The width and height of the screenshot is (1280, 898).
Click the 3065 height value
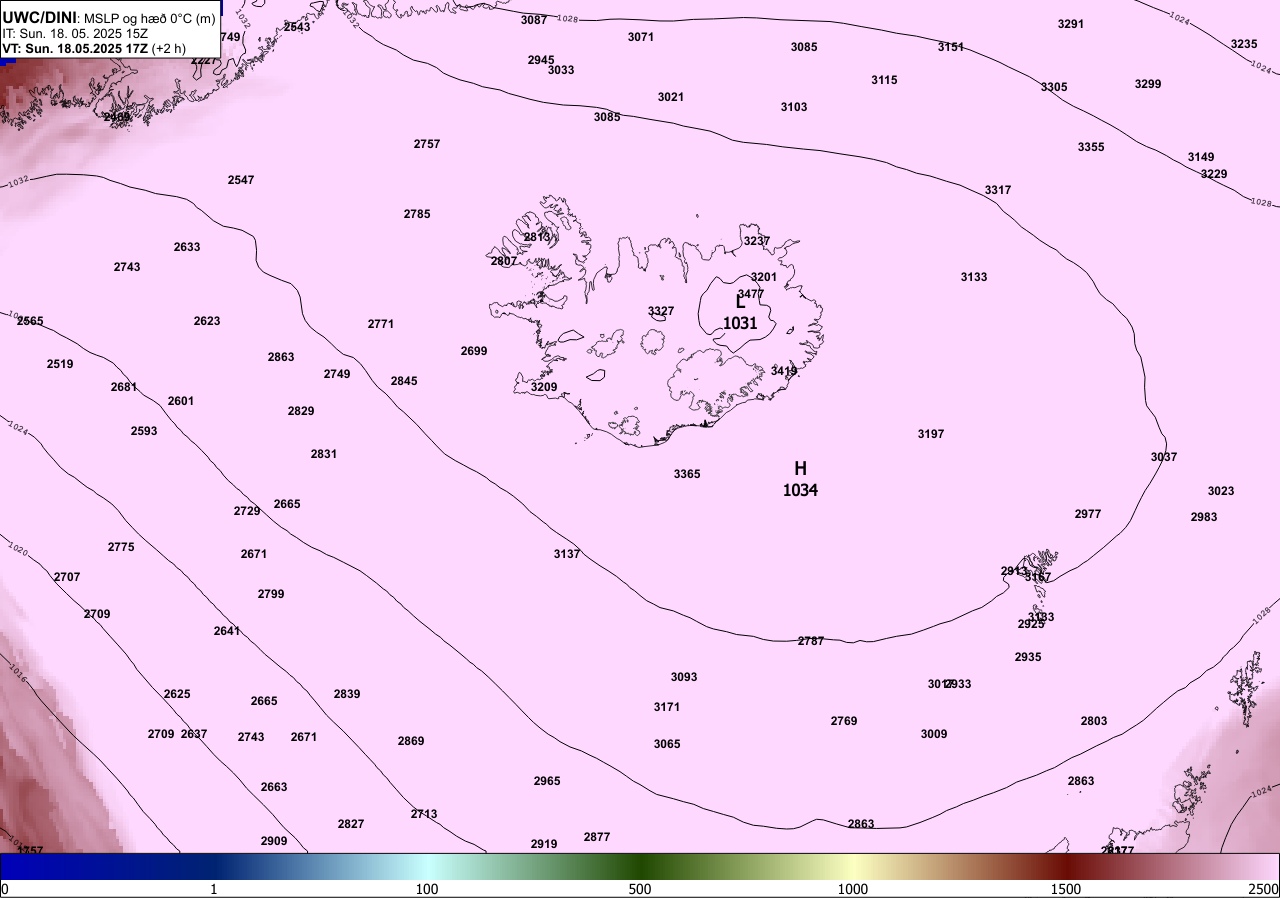tap(667, 744)
